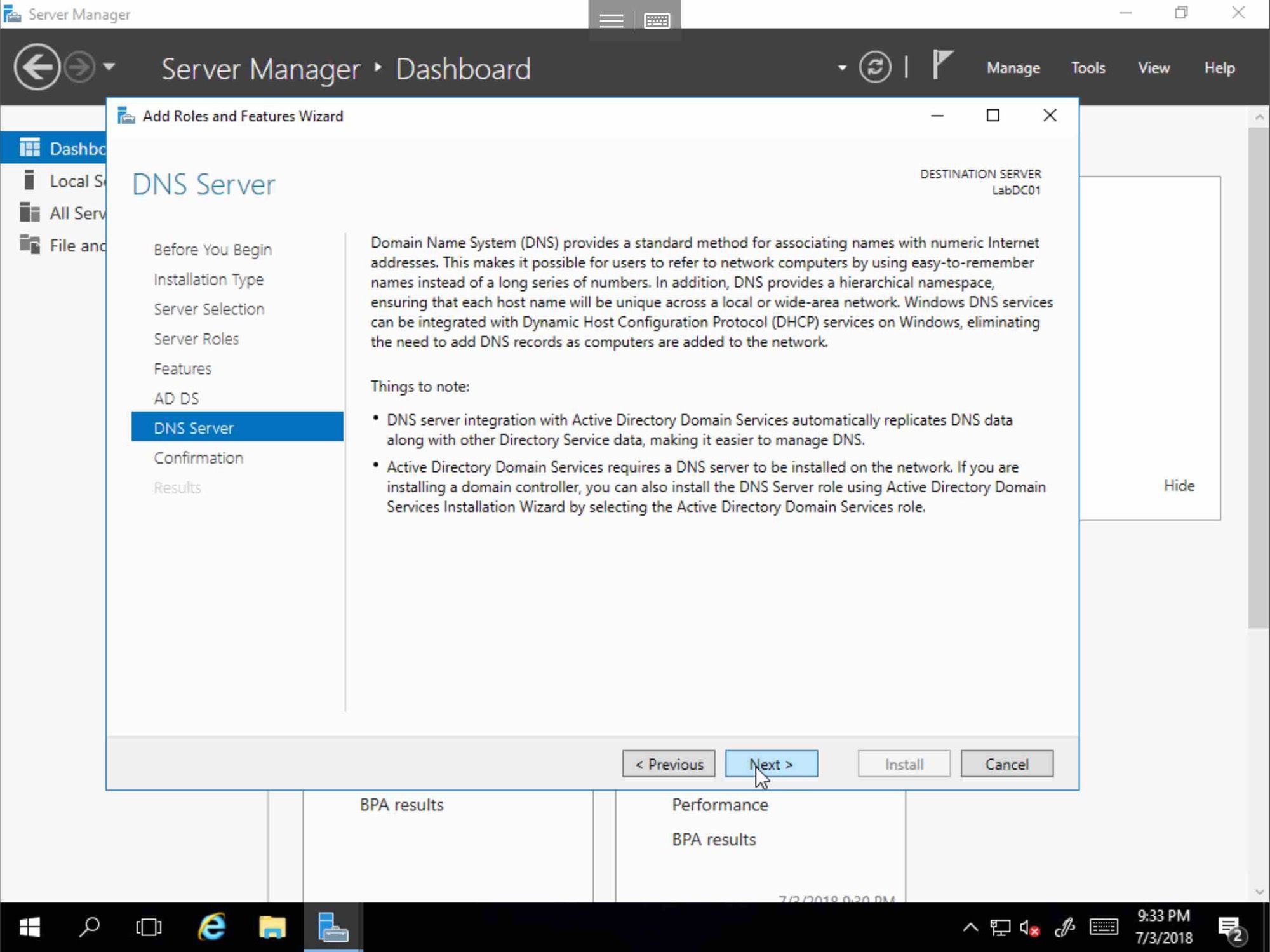Click the Server Manager back arrow button
This screenshot has width=1270, height=952.
(37, 67)
